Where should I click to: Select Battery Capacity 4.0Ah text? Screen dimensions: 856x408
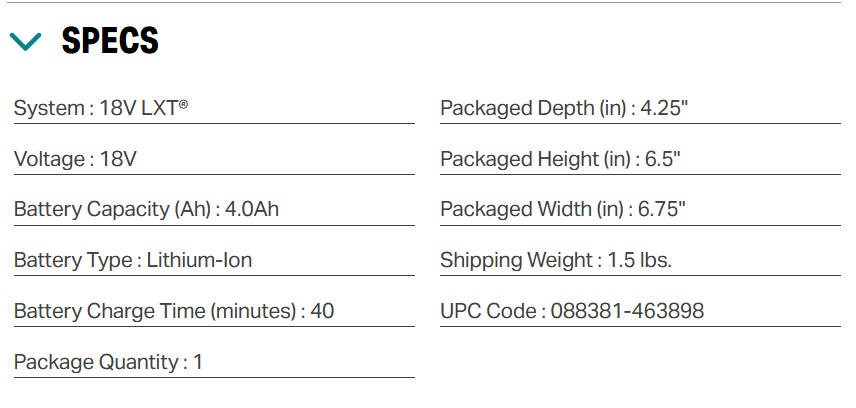coord(146,210)
